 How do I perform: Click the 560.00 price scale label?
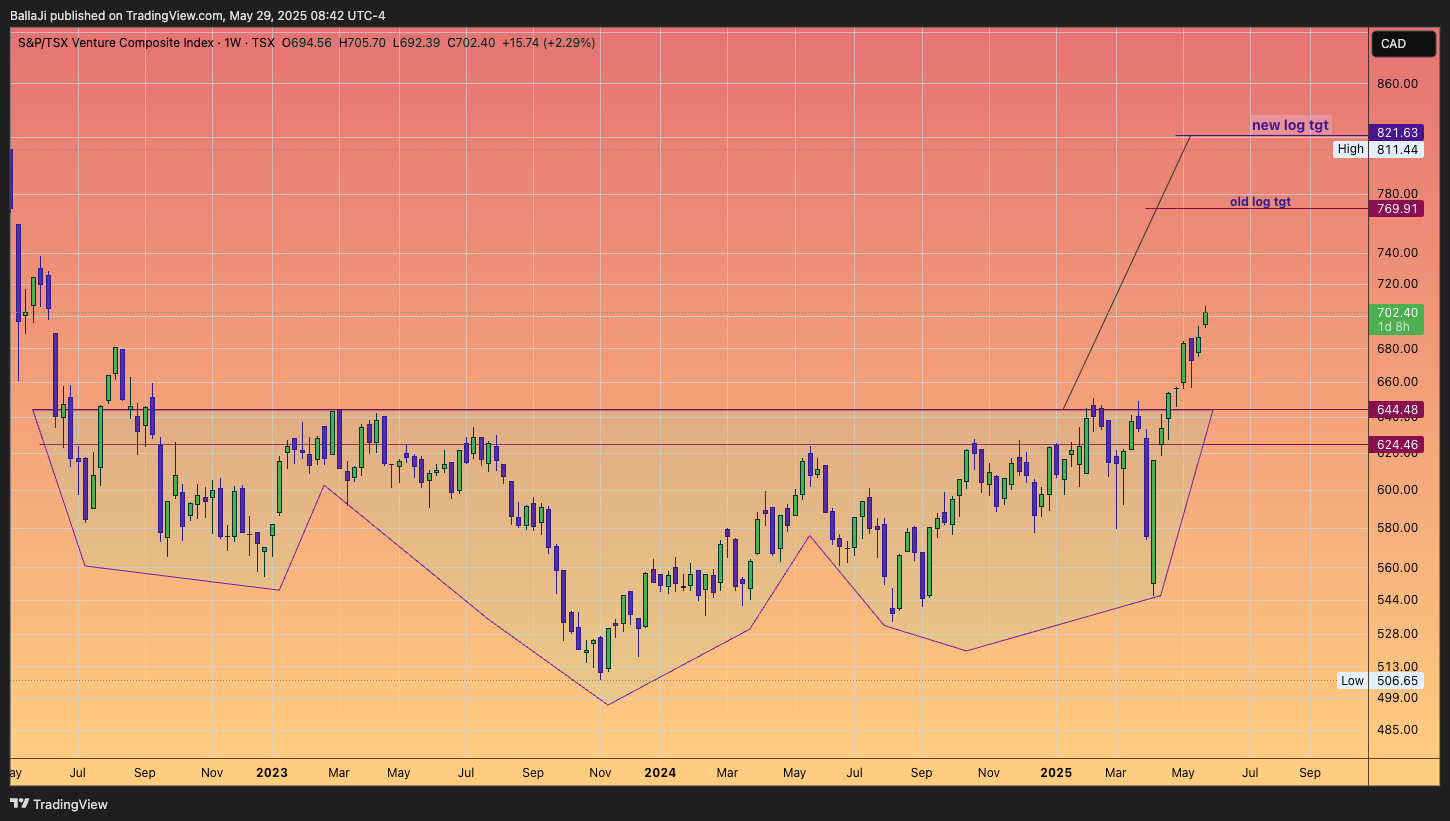pos(1397,568)
